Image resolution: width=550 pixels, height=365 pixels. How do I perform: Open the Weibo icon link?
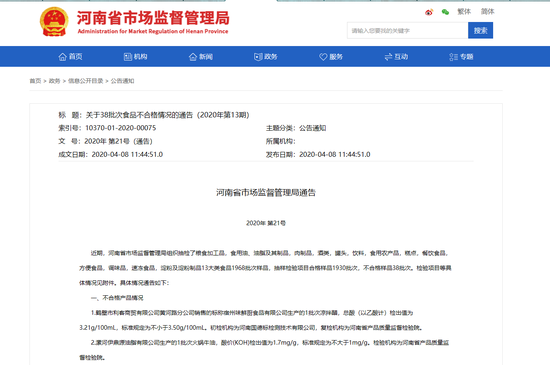click(429, 12)
